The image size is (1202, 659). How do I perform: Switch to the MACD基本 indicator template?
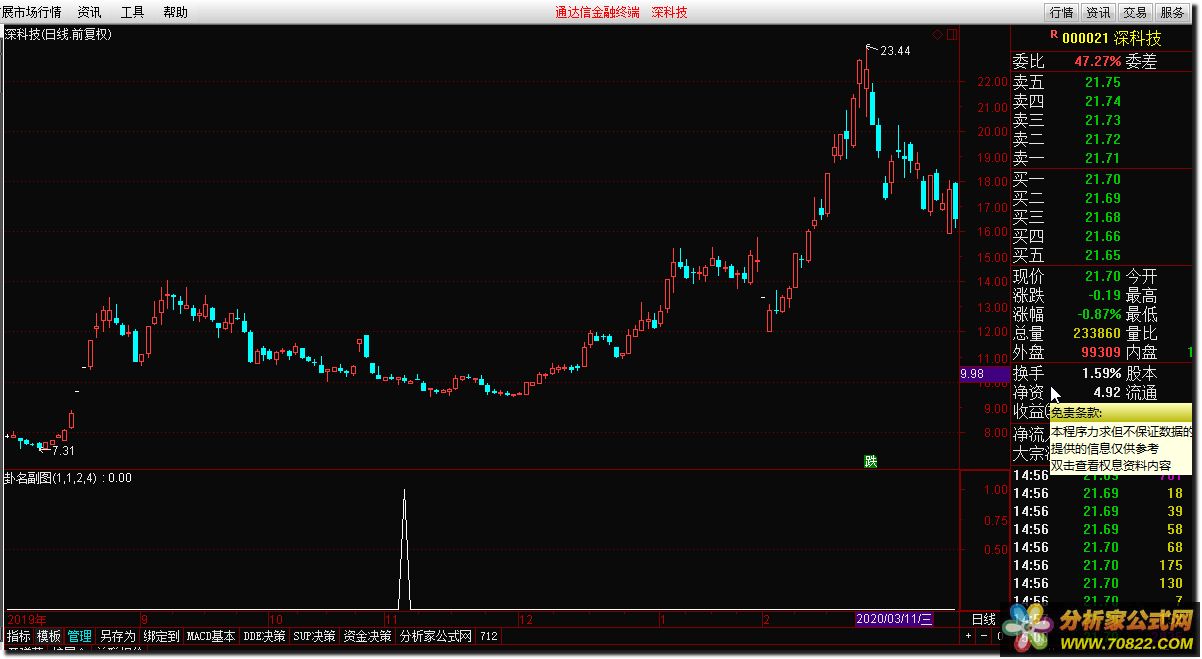(211, 636)
